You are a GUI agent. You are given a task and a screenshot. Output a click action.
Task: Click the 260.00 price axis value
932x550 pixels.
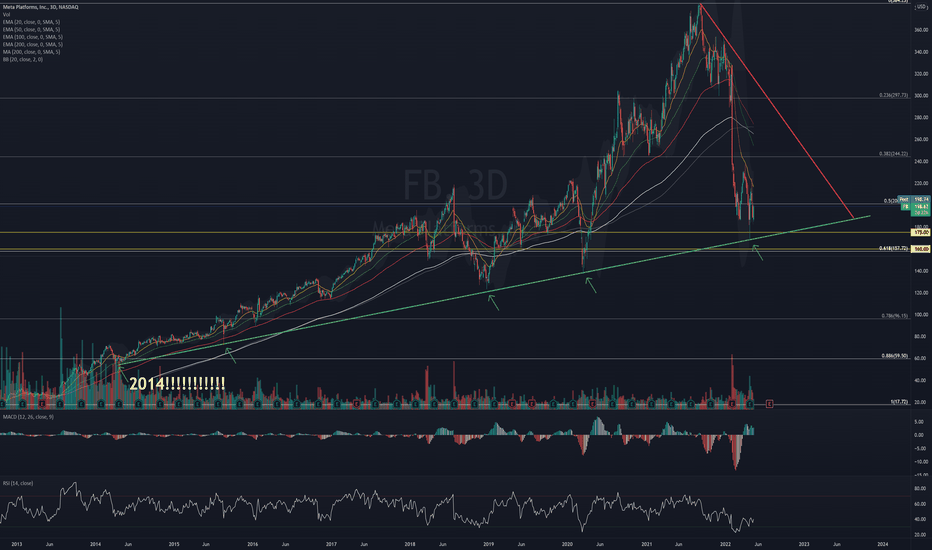pyautogui.click(x=921, y=139)
